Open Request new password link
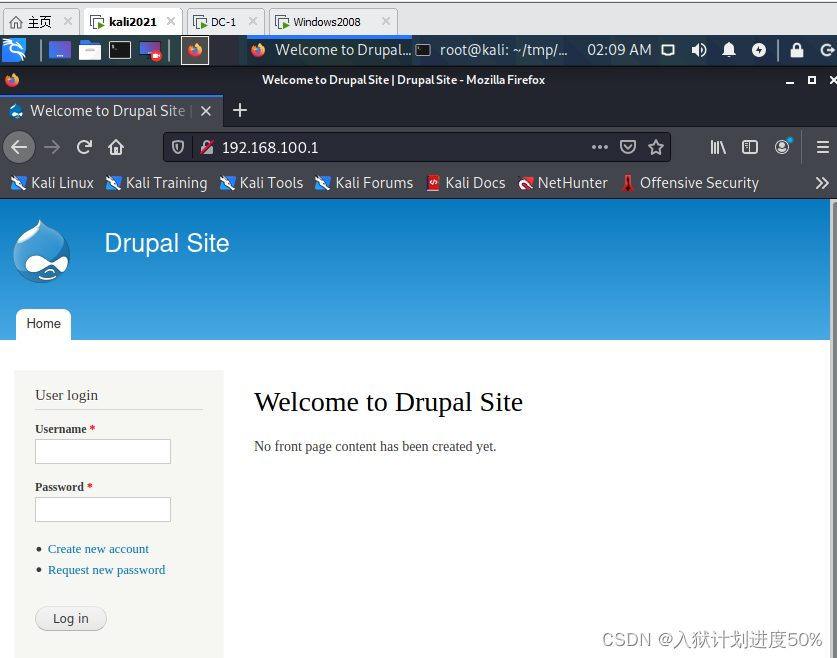Screen dimensions: 837x658 [106, 570]
